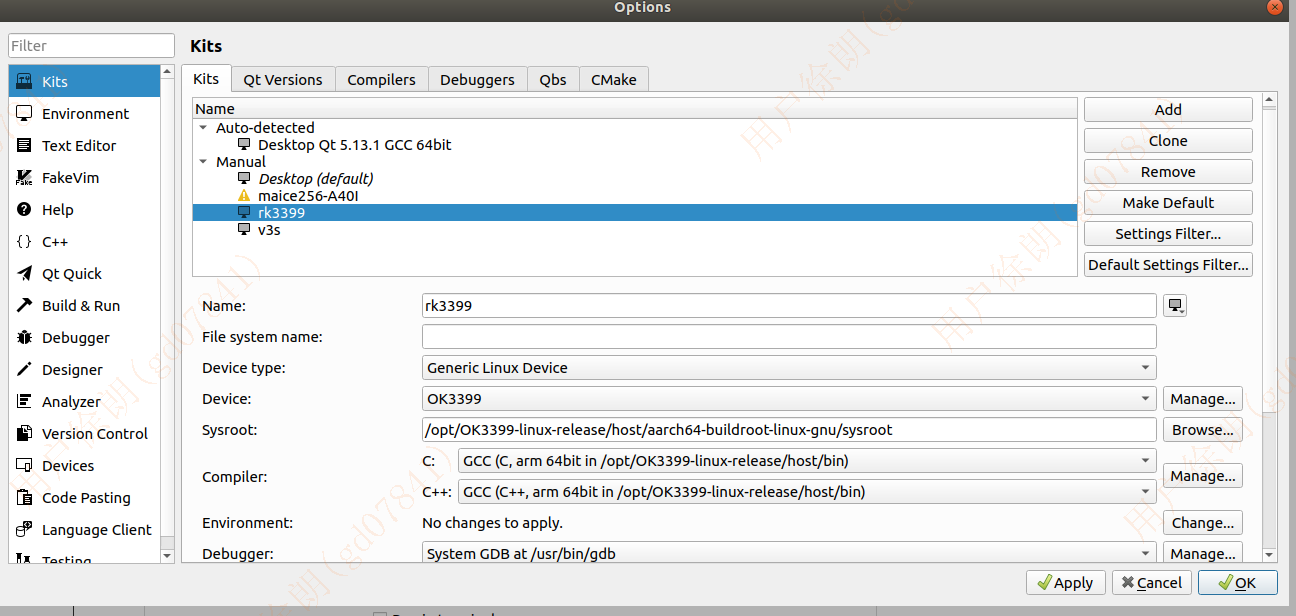Click the Cancel button
1296x616 pixels.
1152,583
